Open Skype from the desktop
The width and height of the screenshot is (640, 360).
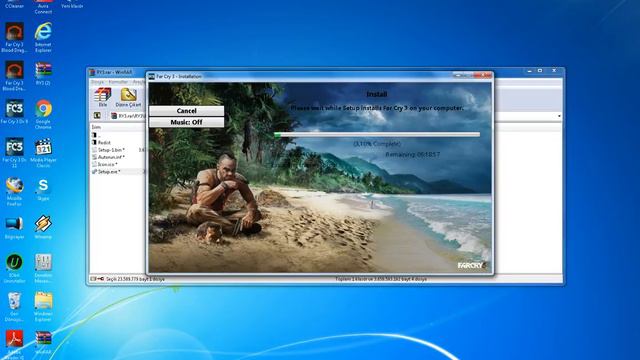coord(43,189)
